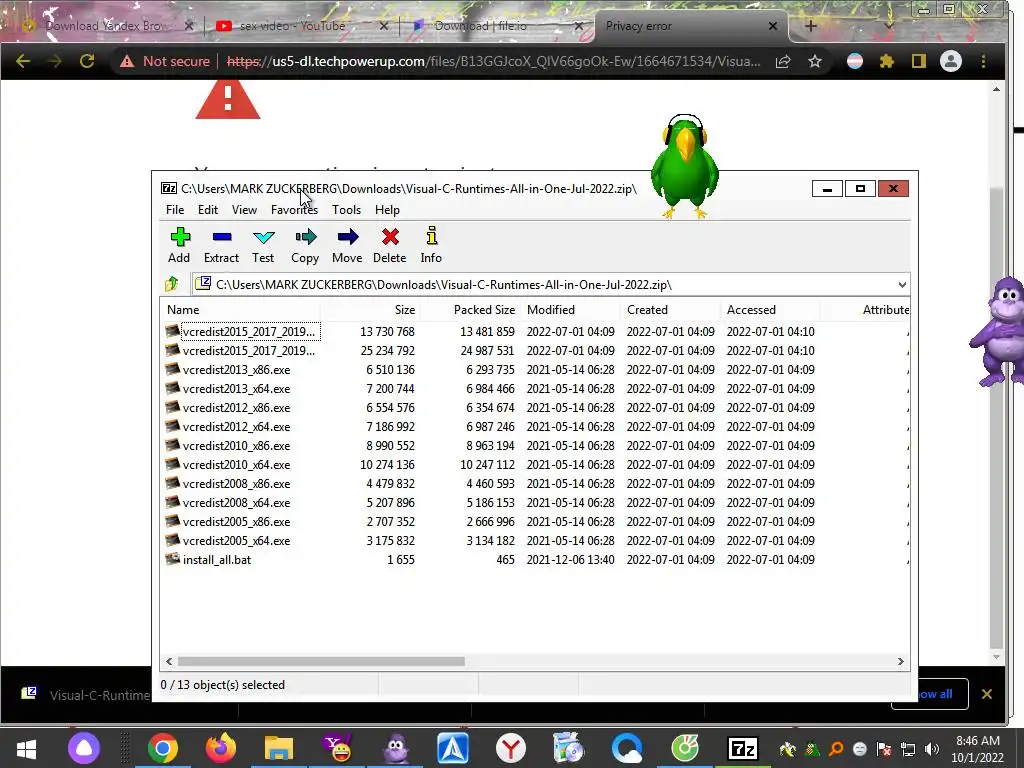Select vcredist2008_x64.exe file

(236, 503)
